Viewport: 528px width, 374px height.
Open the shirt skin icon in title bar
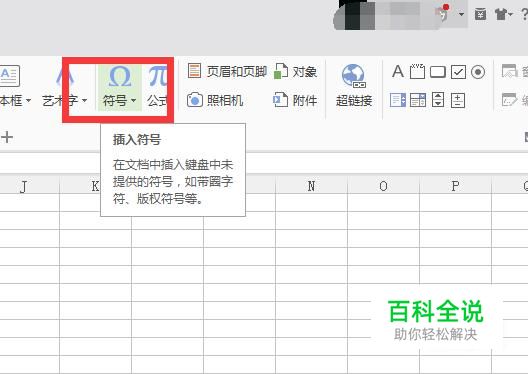pyautogui.click(x=501, y=14)
